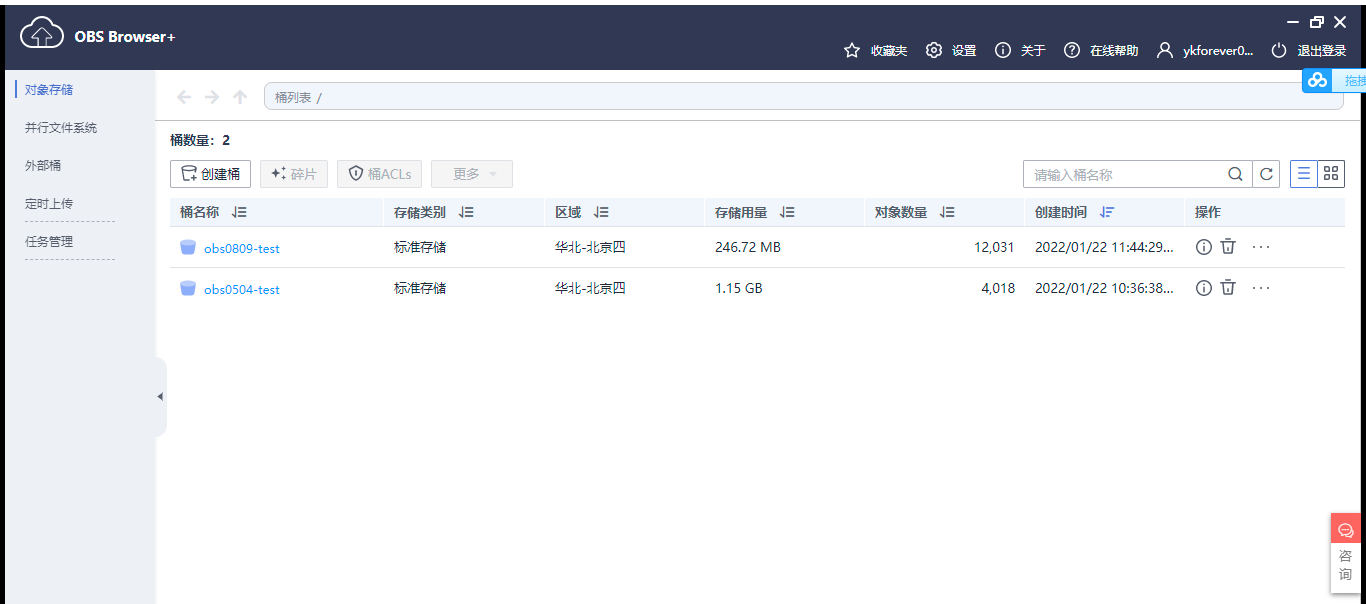The width and height of the screenshot is (1366, 604).
Task: Sort by 对象数量 column
Action: 948,212
